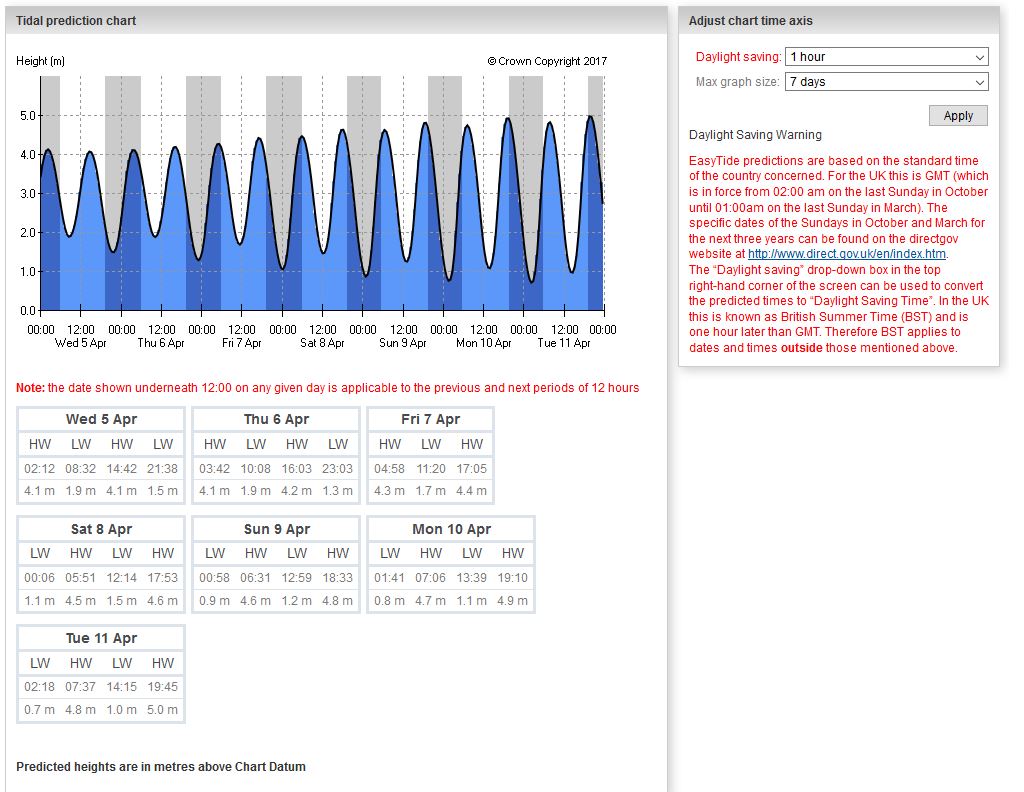
Task: Select the Thu 6 Apr table header
Action: point(276,419)
